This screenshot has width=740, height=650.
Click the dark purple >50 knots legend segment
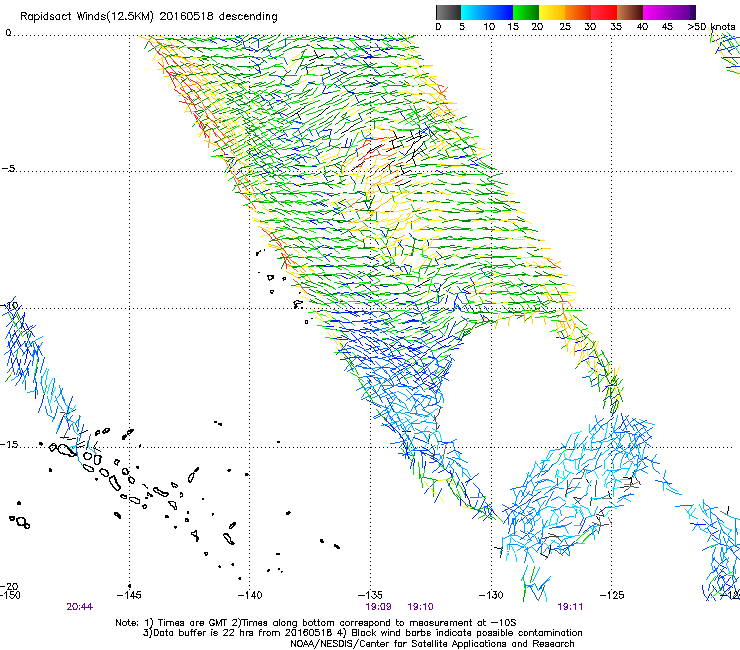point(692,12)
